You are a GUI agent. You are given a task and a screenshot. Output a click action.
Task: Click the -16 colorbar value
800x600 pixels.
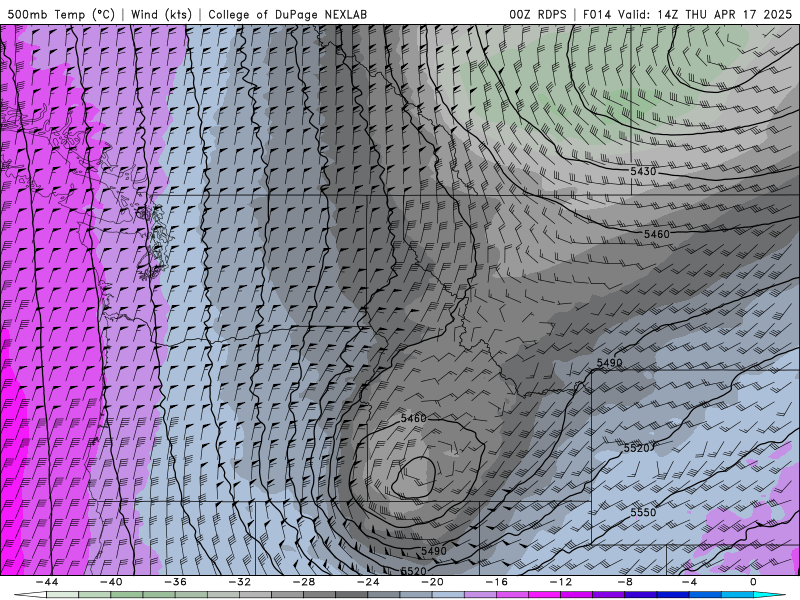(x=496, y=582)
